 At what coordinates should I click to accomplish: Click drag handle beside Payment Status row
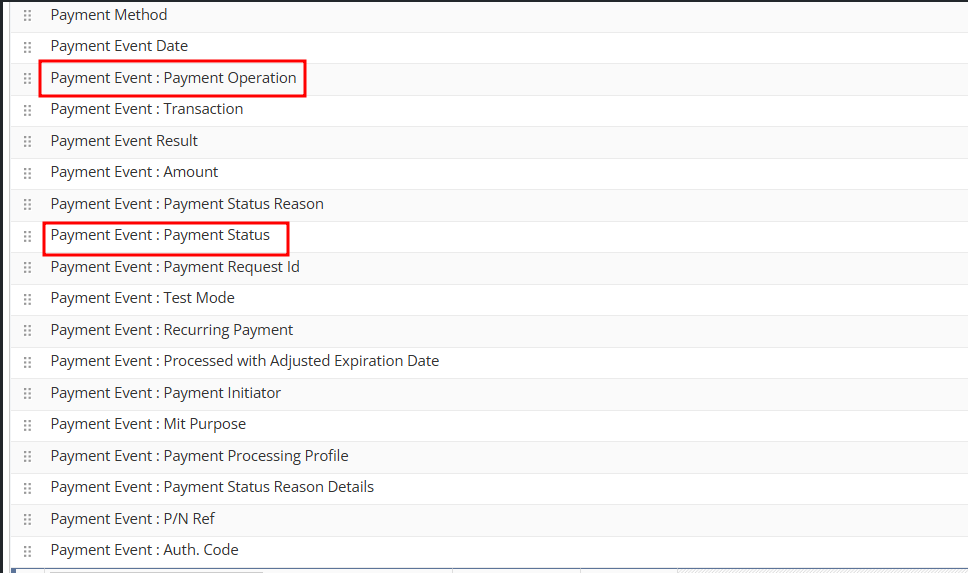click(28, 236)
